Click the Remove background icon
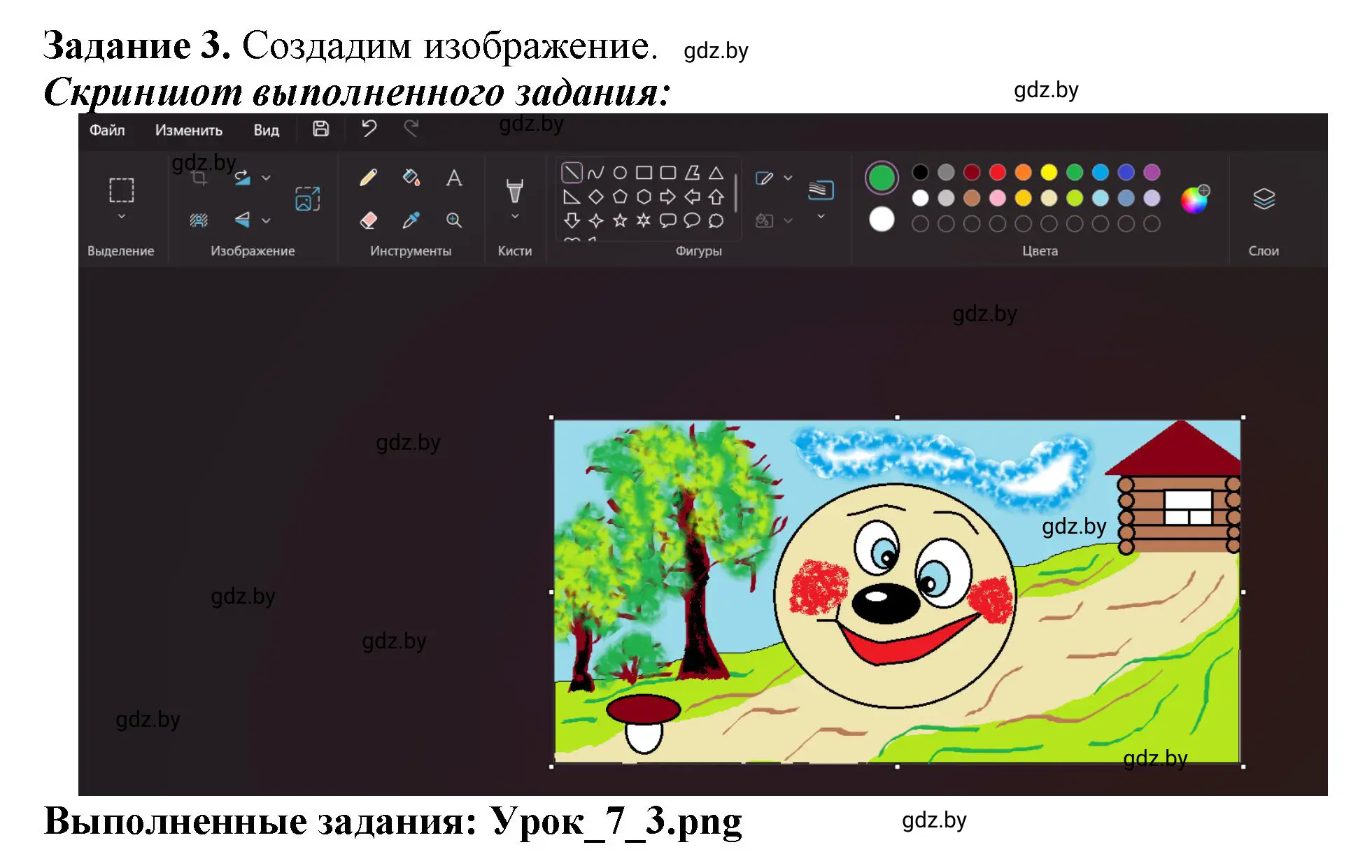 pos(199,220)
